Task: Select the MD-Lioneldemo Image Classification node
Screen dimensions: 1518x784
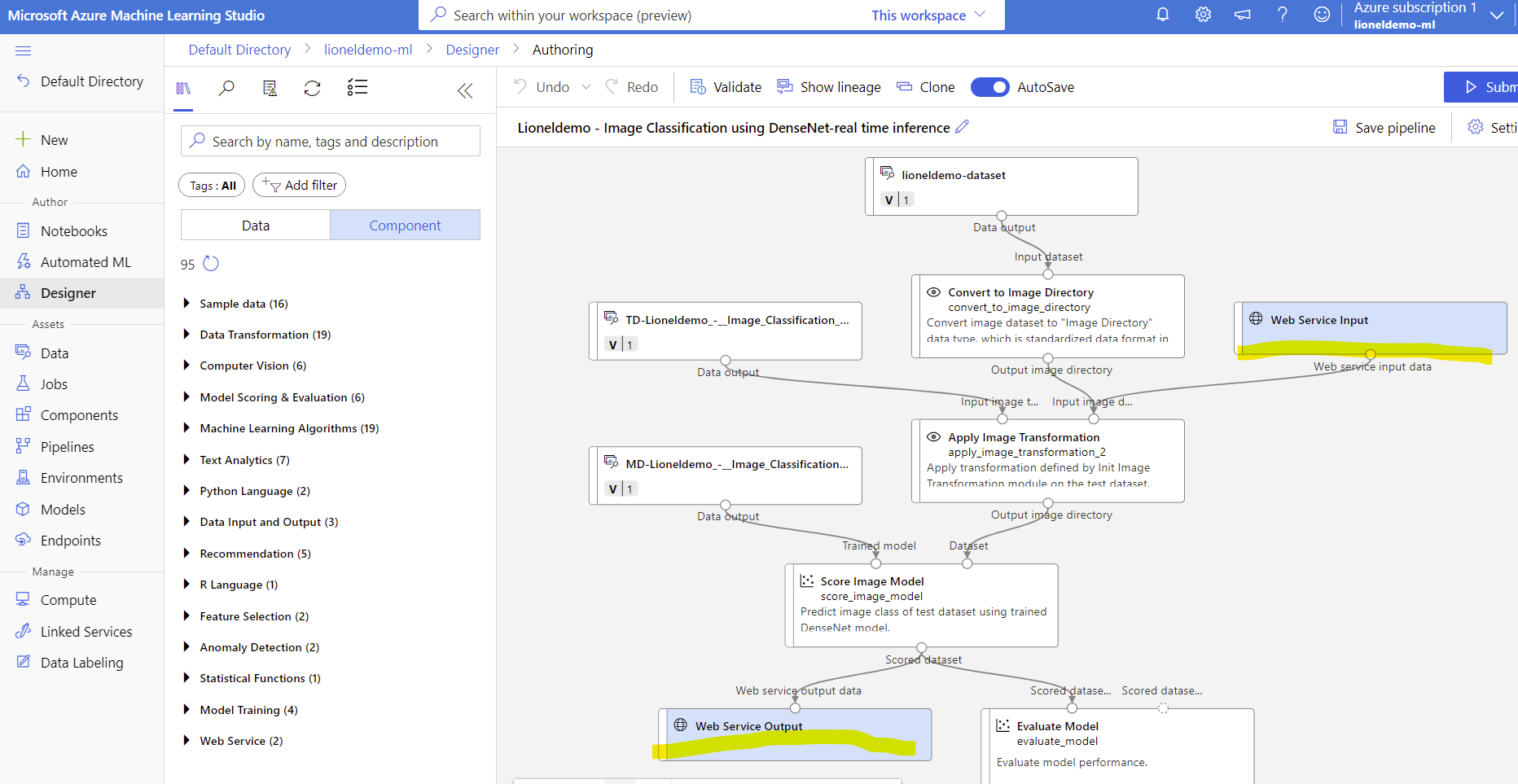Action: (726, 475)
